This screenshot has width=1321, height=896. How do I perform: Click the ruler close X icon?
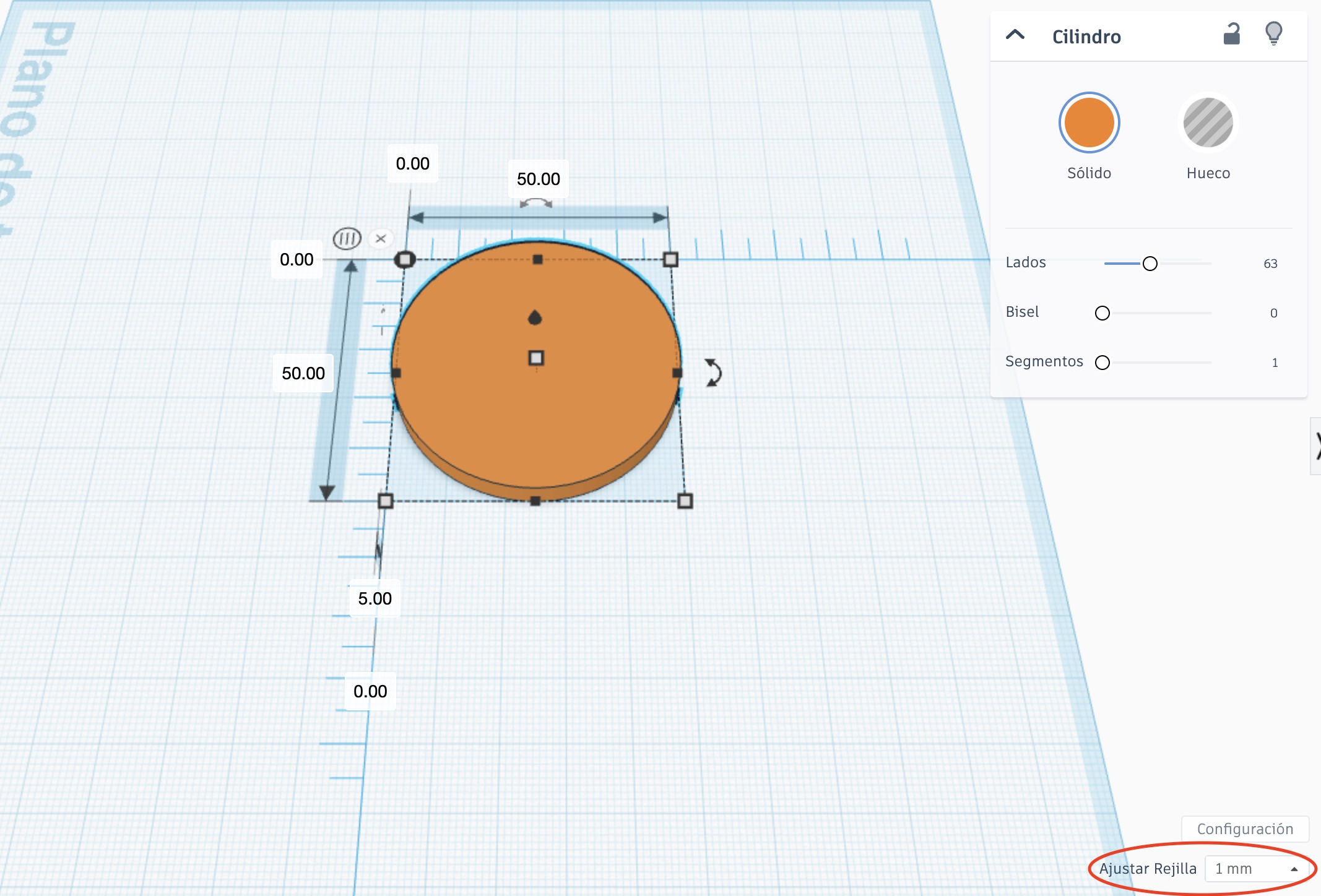tap(381, 238)
